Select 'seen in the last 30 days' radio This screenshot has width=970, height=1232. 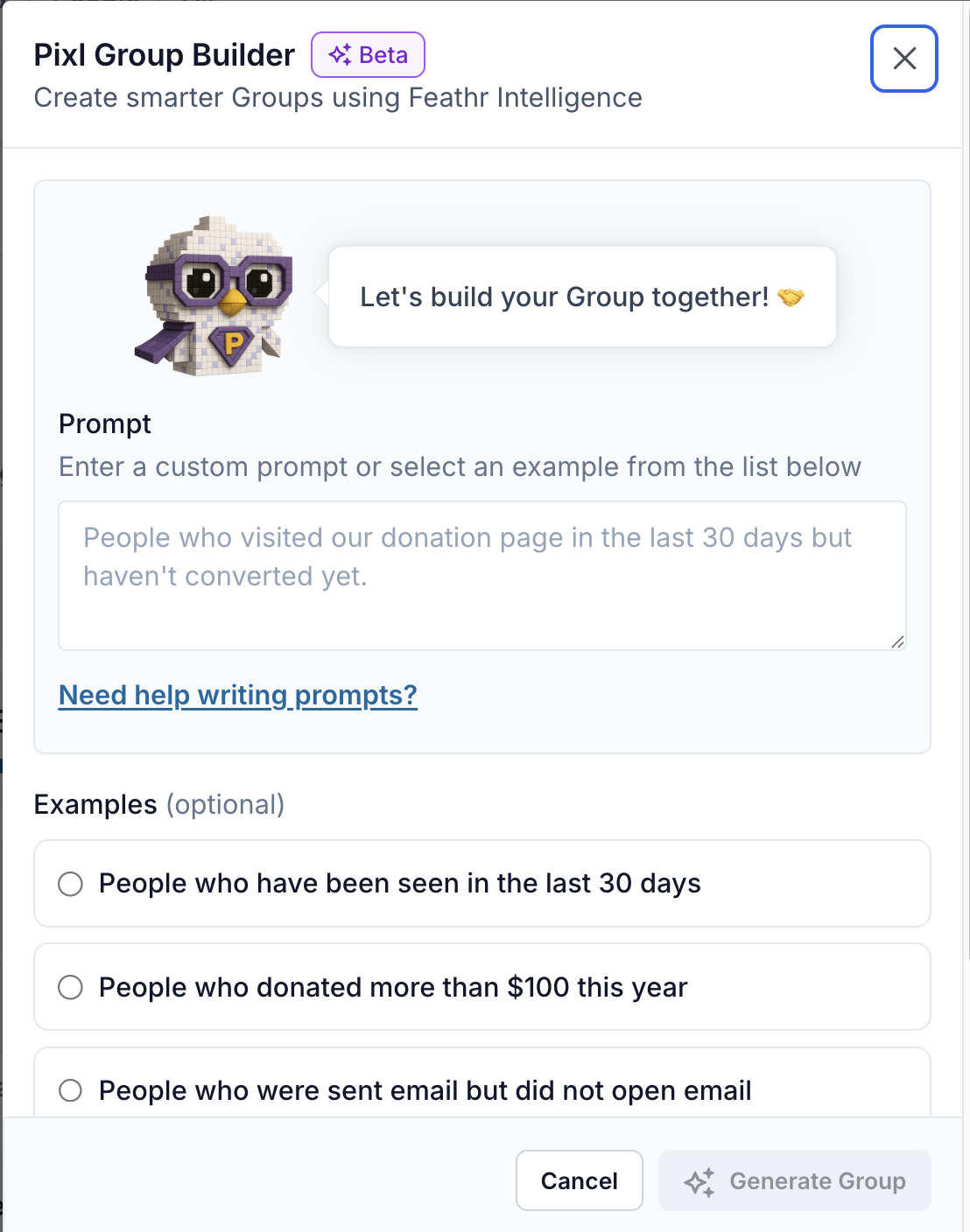click(71, 884)
